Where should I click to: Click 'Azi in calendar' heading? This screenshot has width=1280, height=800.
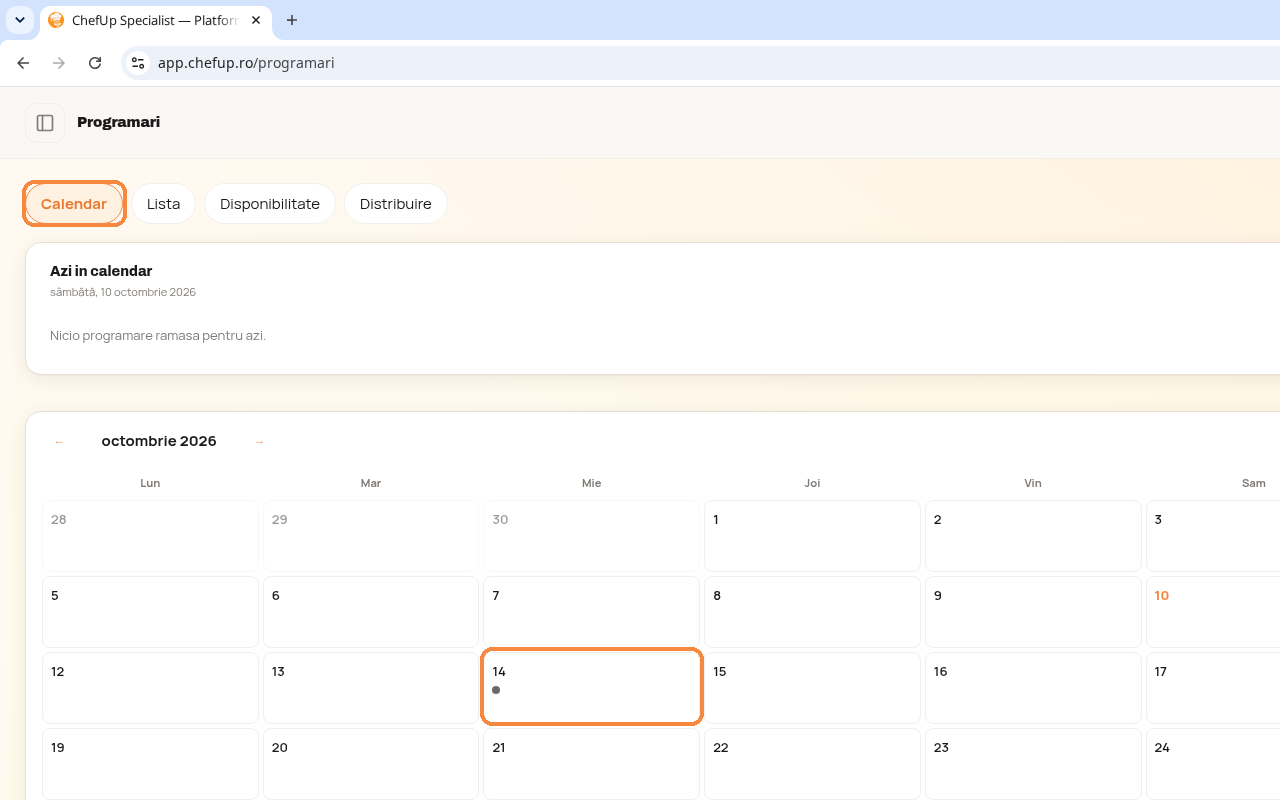(x=101, y=271)
